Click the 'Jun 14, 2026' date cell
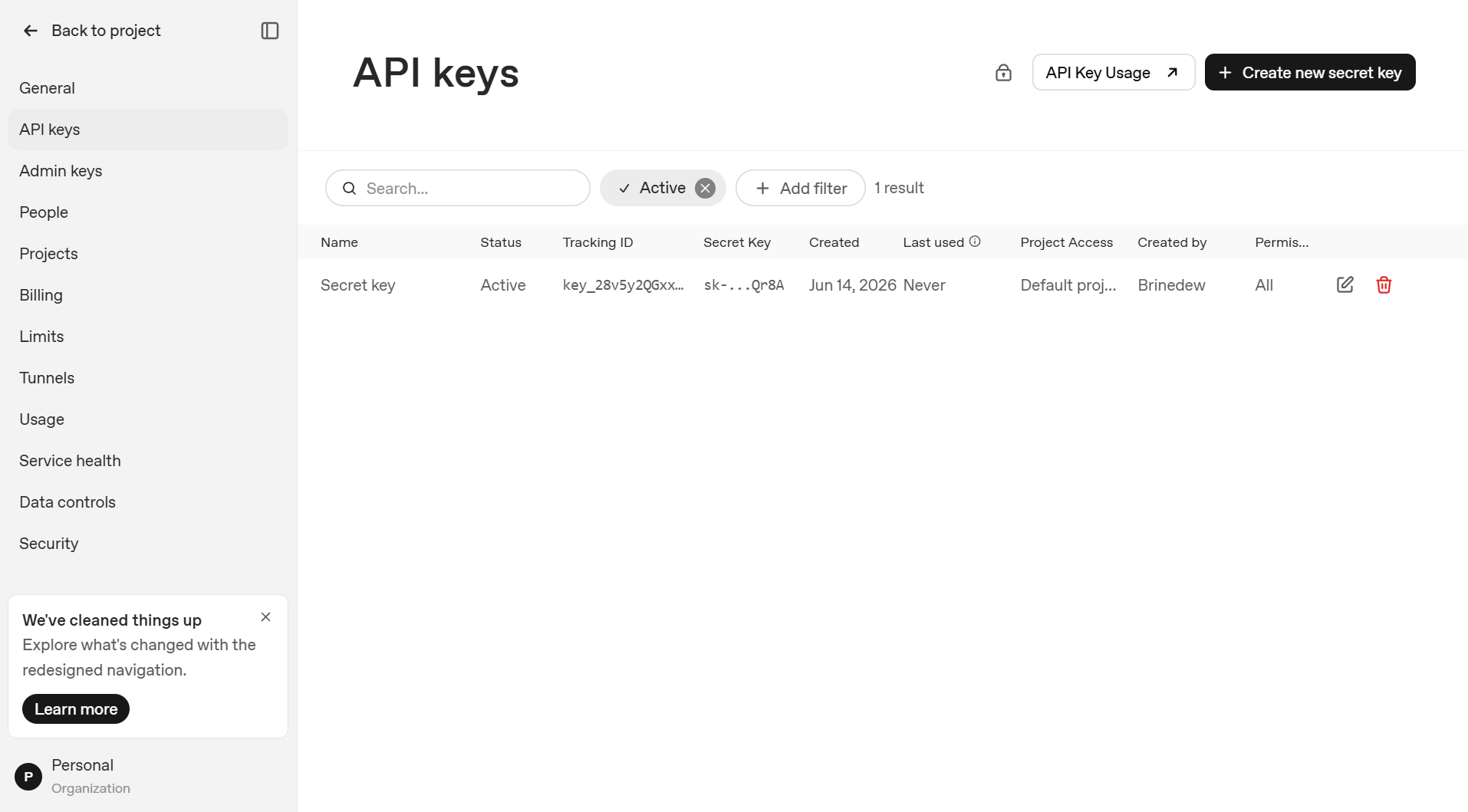The height and width of the screenshot is (812, 1468). coord(853,285)
